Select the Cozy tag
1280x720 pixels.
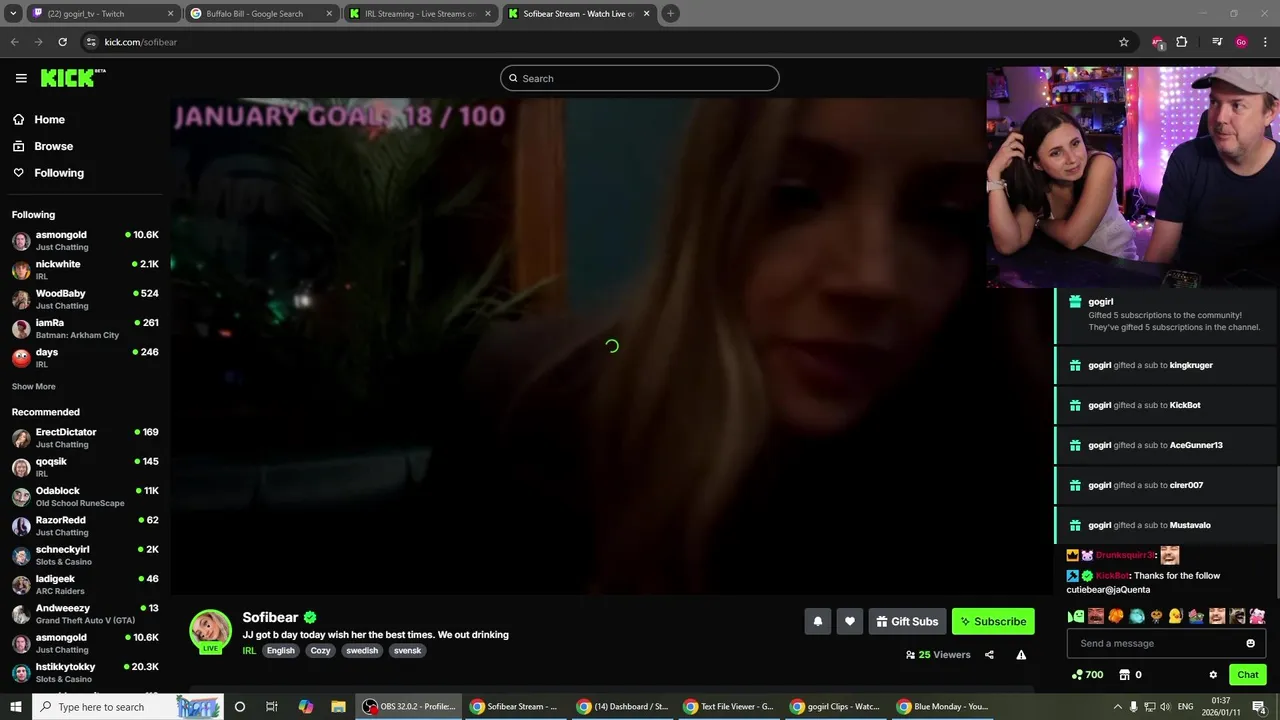point(320,651)
